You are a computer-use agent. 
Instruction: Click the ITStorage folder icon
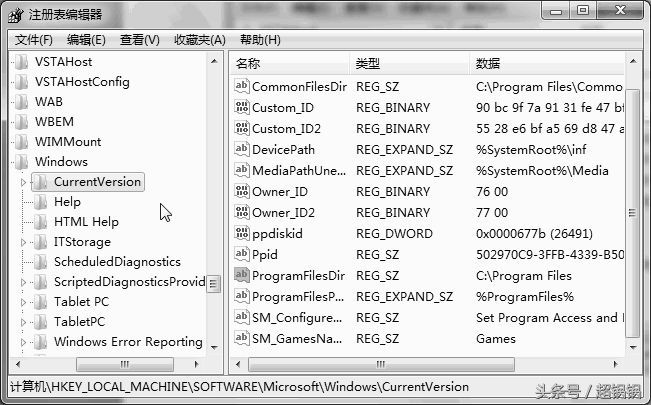[41, 242]
